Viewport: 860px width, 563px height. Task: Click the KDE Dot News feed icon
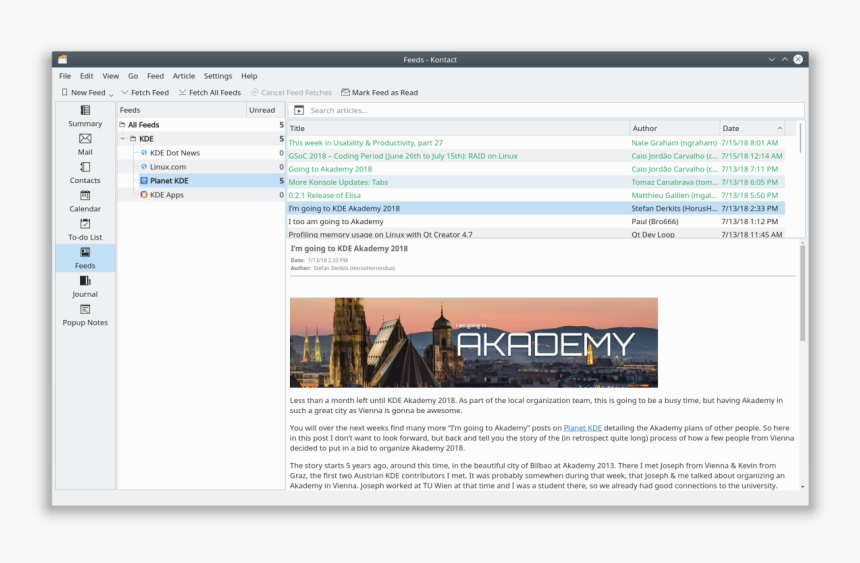point(144,153)
